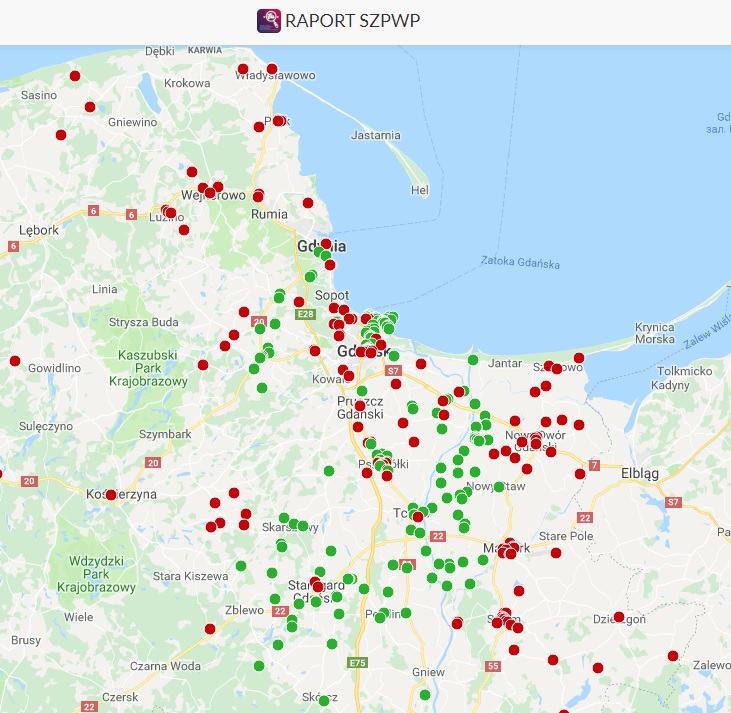Click the Tolkmicko label
Viewport: 731px width, 713px height.
[684, 371]
